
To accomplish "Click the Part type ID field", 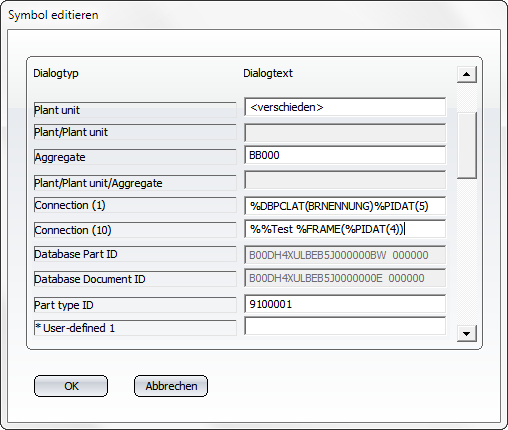I will click(345, 304).
